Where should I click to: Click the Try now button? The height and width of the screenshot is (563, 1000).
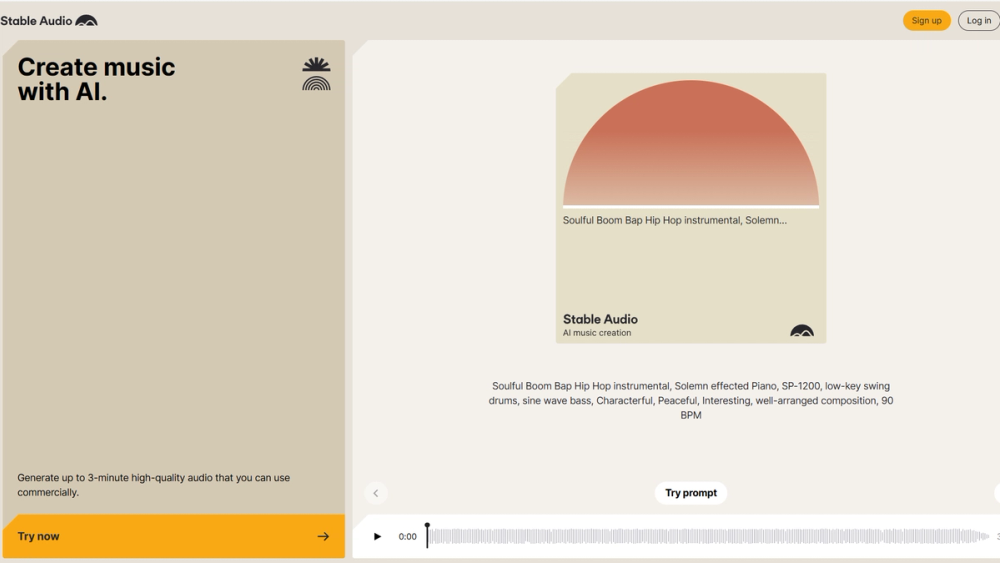tap(173, 536)
